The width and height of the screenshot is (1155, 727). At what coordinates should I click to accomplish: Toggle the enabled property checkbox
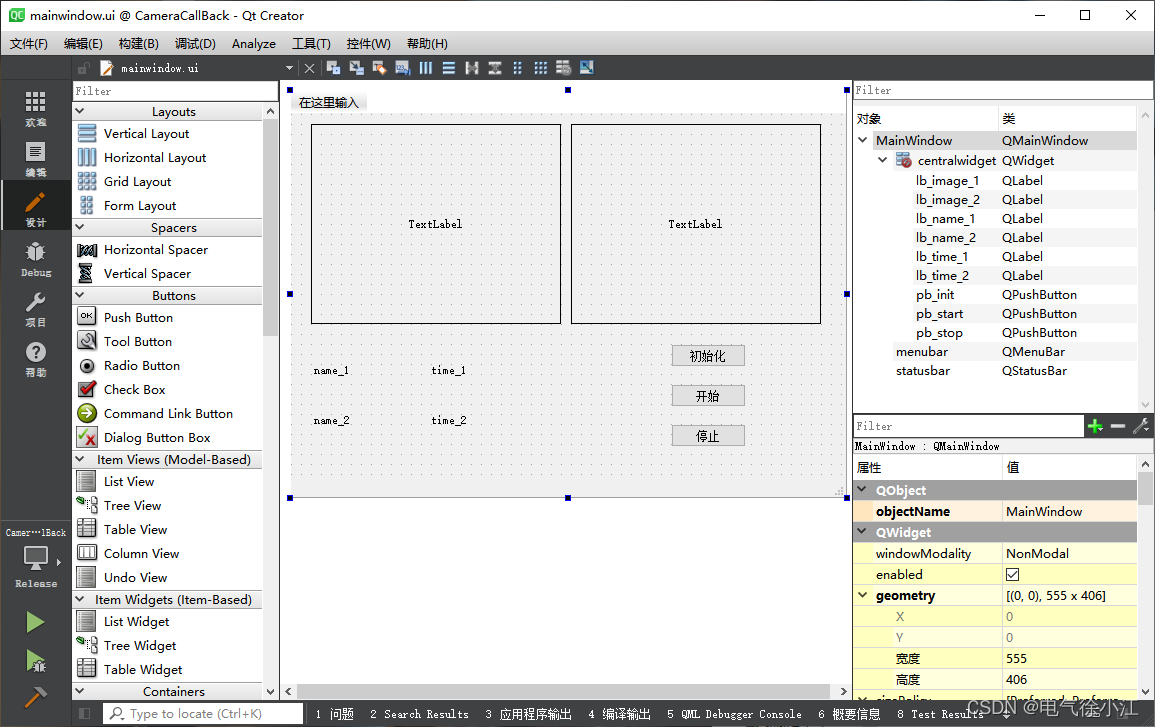pyautogui.click(x=1012, y=574)
